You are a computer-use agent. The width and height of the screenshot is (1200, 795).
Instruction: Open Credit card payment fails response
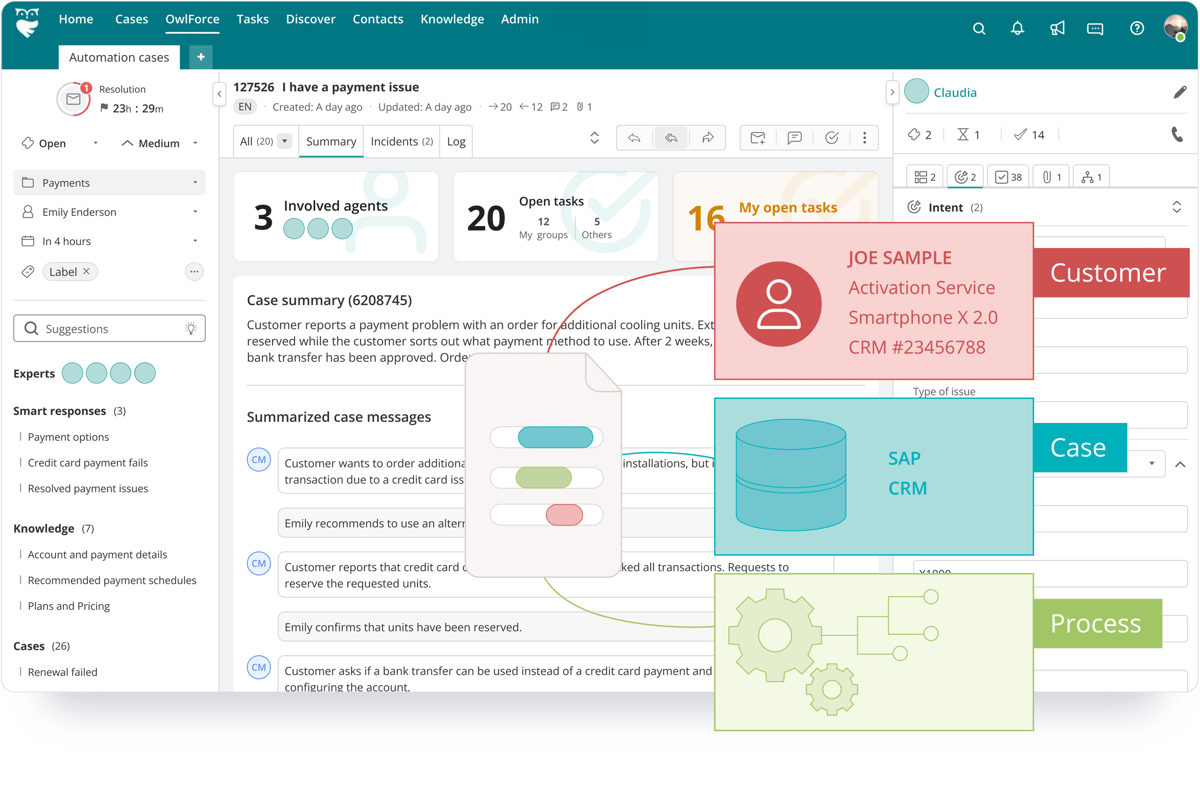click(x=88, y=463)
